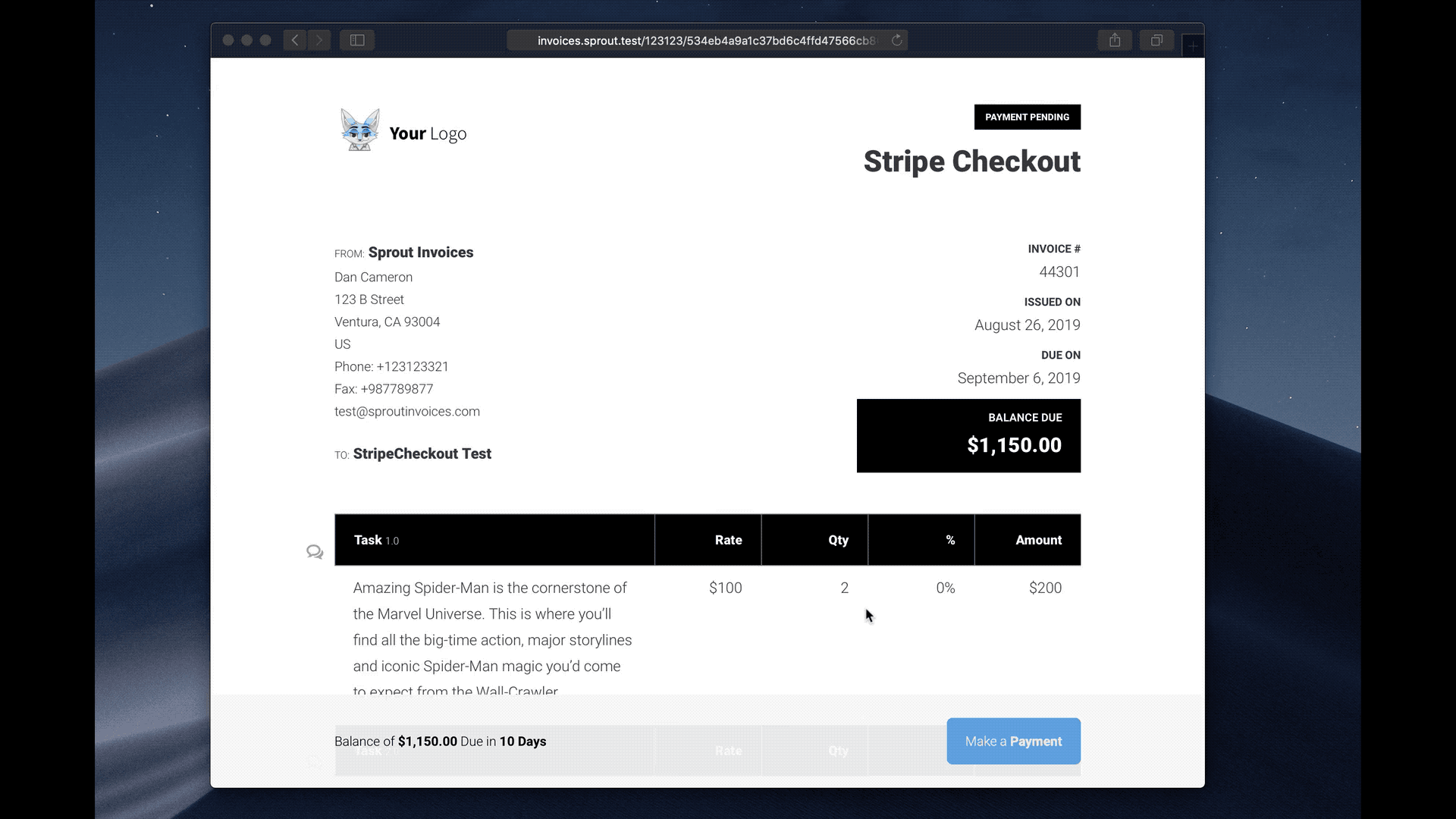Open the comments icon beside the Task row
1456x819 pixels.
(x=315, y=551)
